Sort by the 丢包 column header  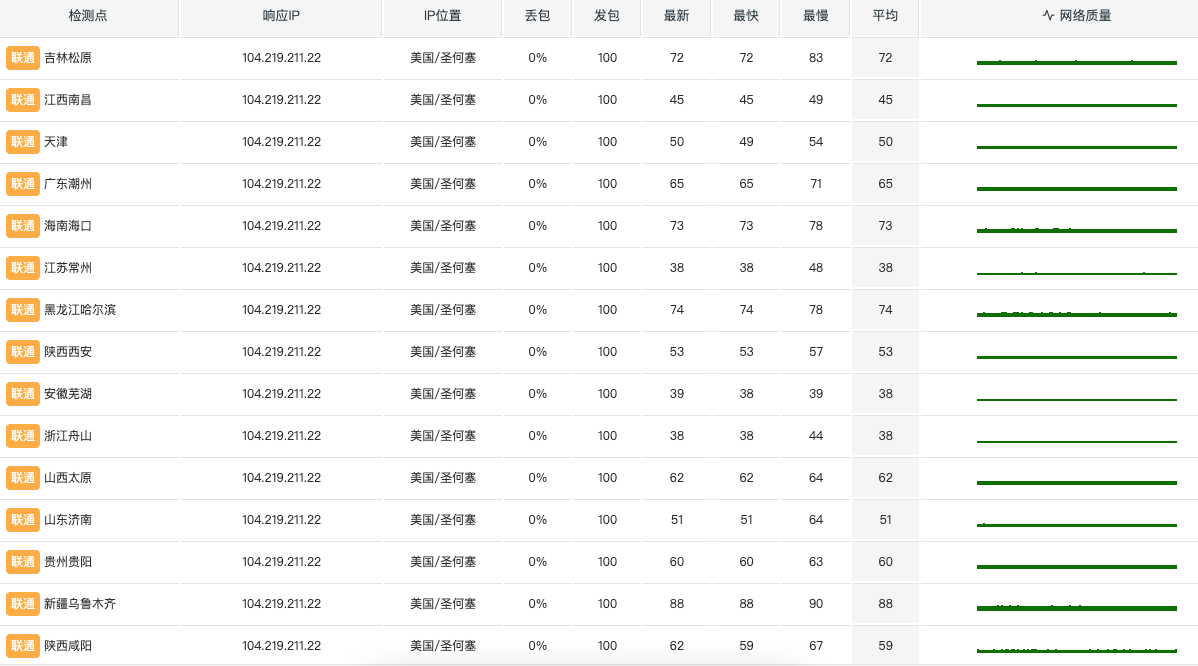(537, 16)
